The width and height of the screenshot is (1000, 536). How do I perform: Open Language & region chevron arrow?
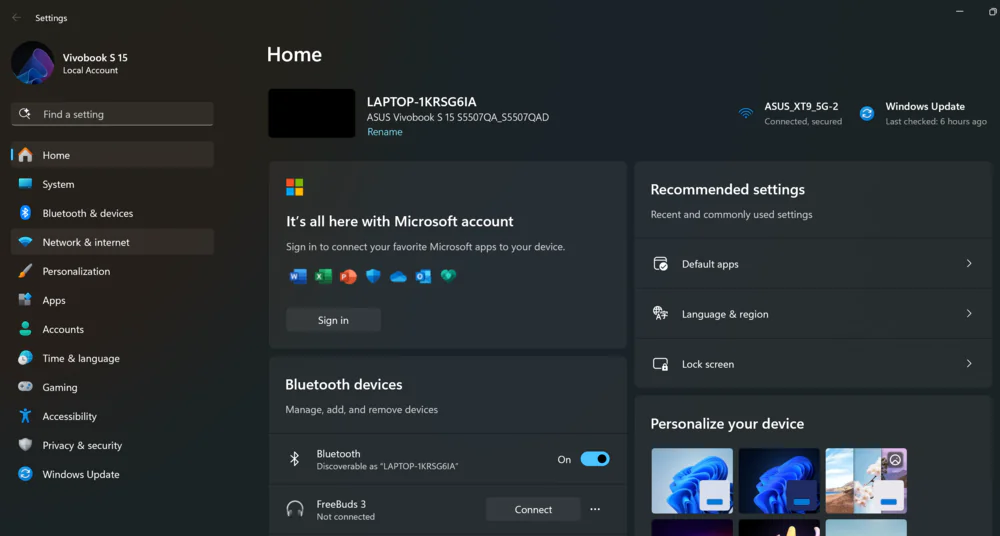coord(969,313)
